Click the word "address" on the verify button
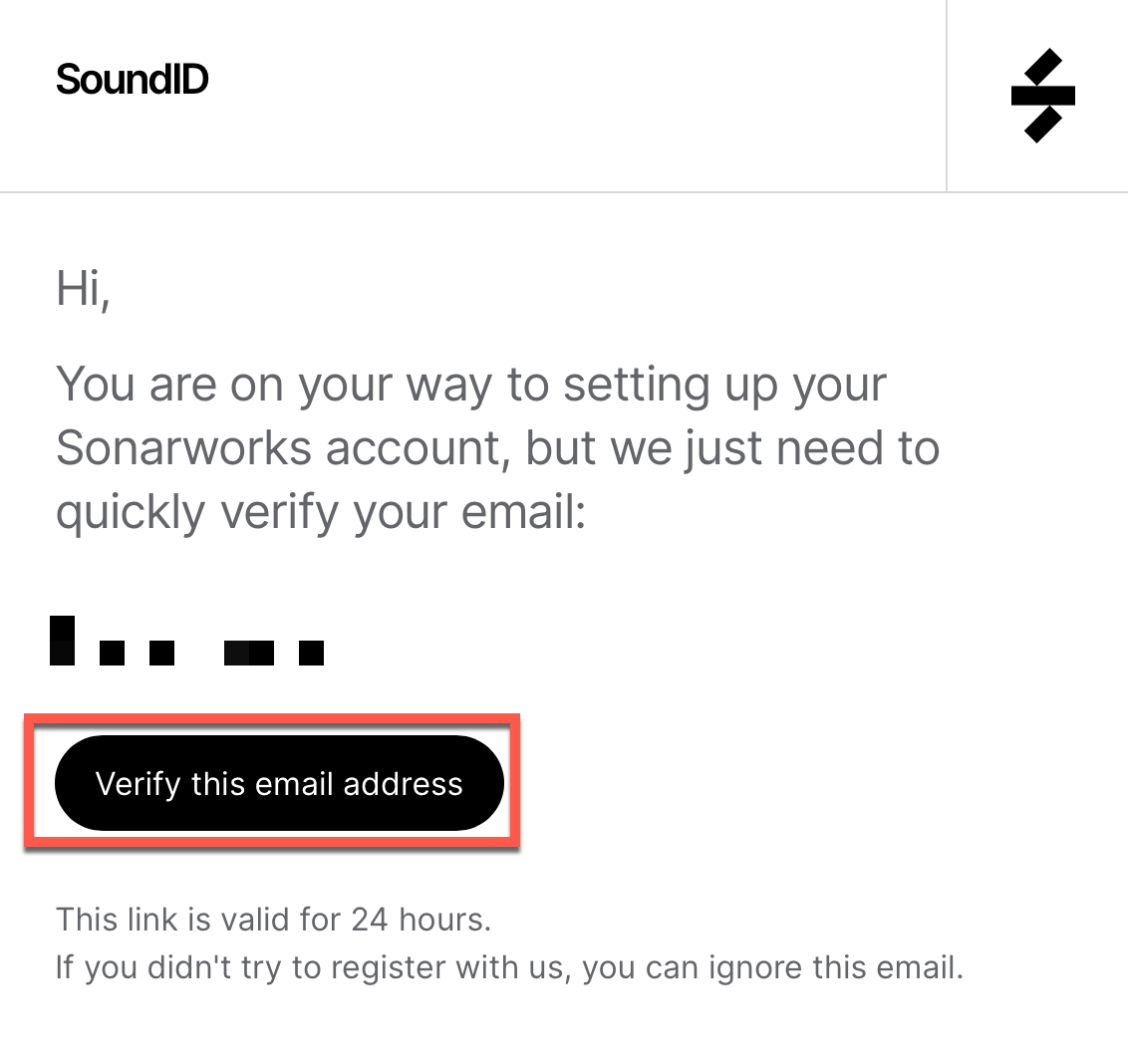The image size is (1128, 1064). click(403, 783)
